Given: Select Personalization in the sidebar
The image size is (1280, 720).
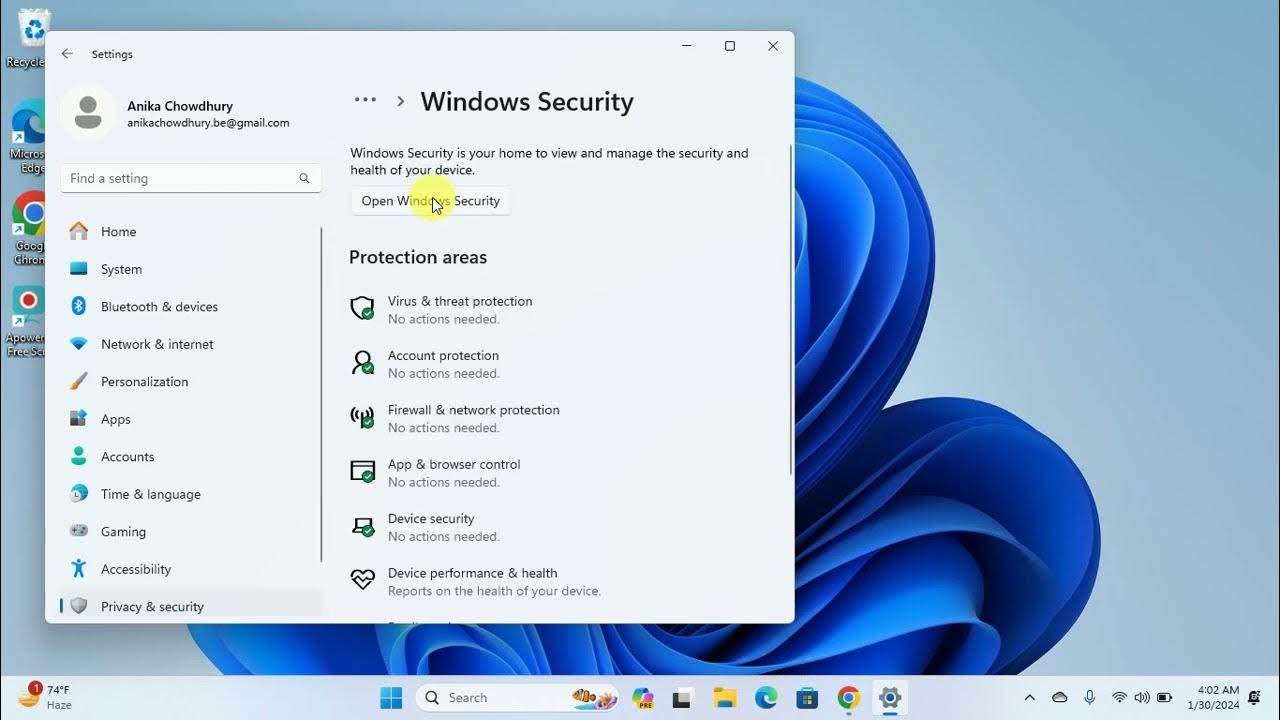Looking at the screenshot, I should pos(190,381).
